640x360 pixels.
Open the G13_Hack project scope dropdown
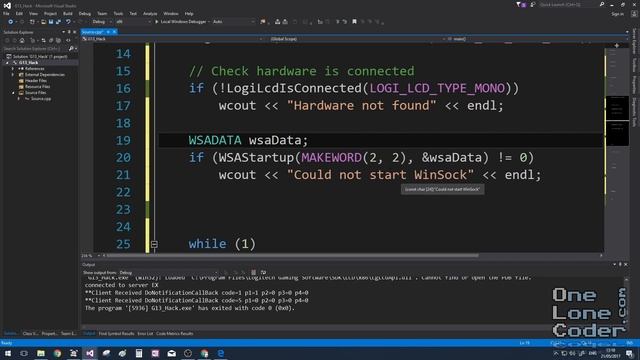click(x=171, y=39)
